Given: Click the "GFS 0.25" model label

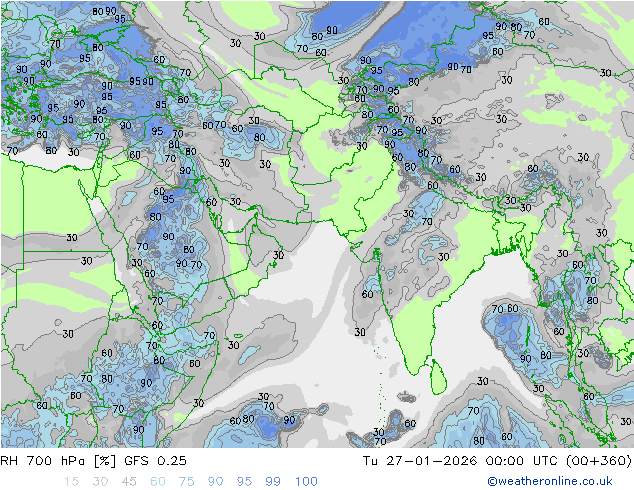Looking at the screenshot, I should pos(155,460).
